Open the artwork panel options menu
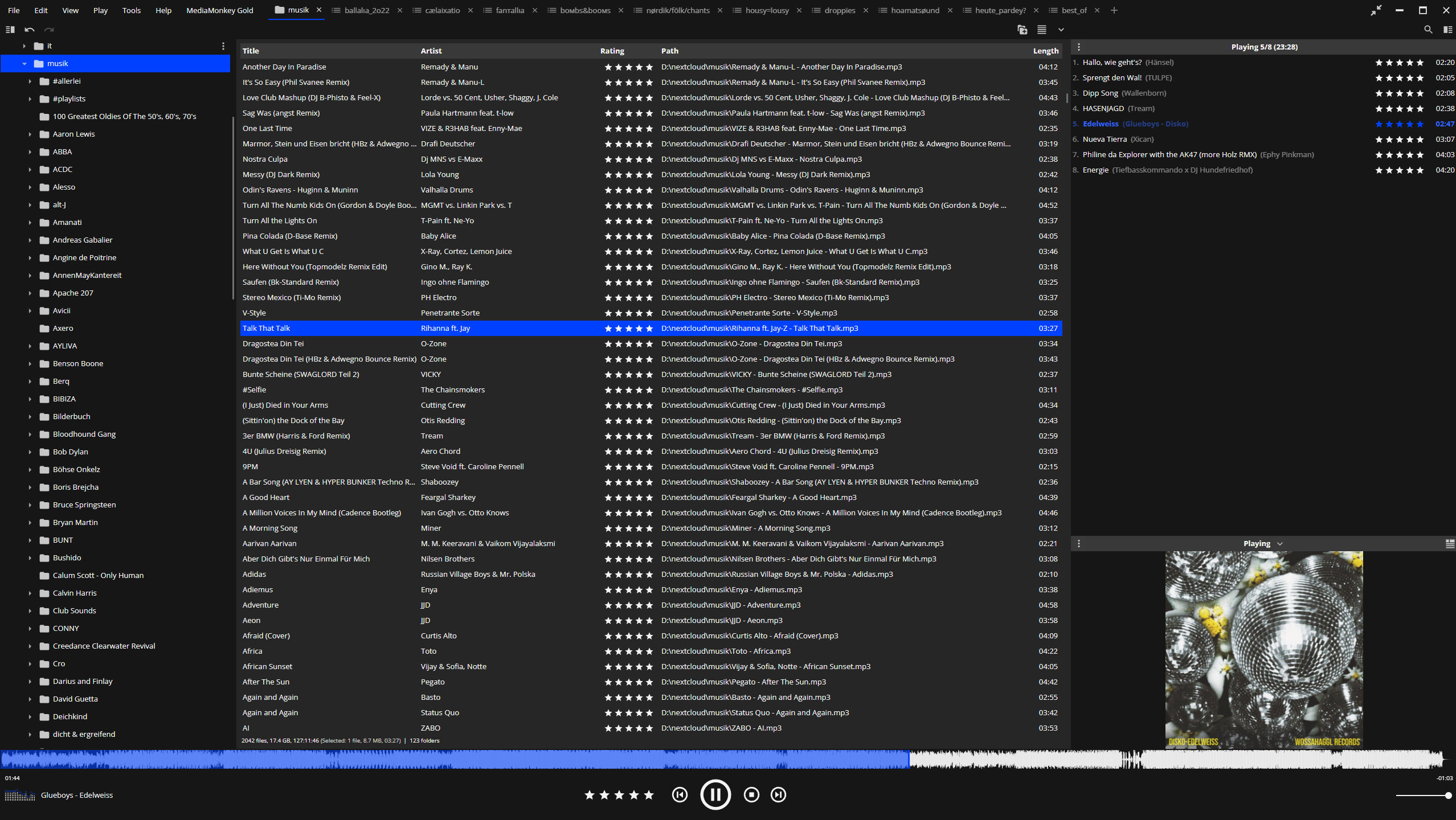 pyautogui.click(x=1079, y=544)
